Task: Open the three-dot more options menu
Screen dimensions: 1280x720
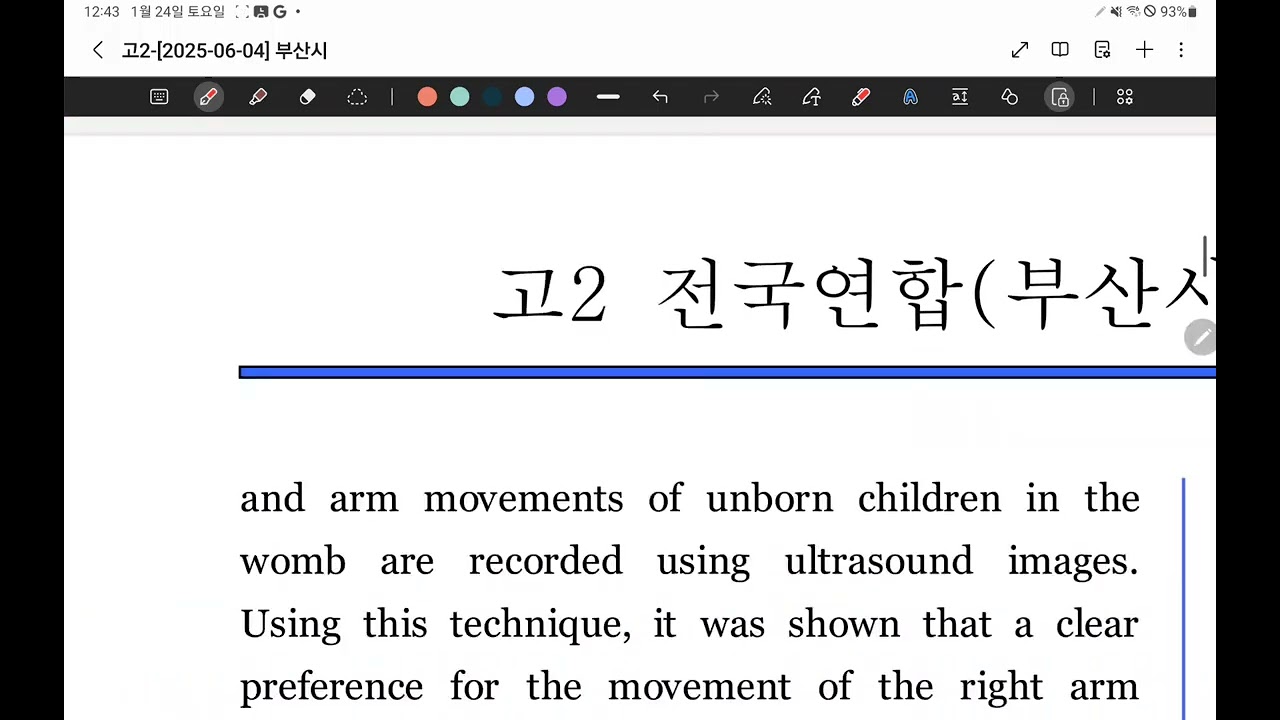Action: 1181,50
